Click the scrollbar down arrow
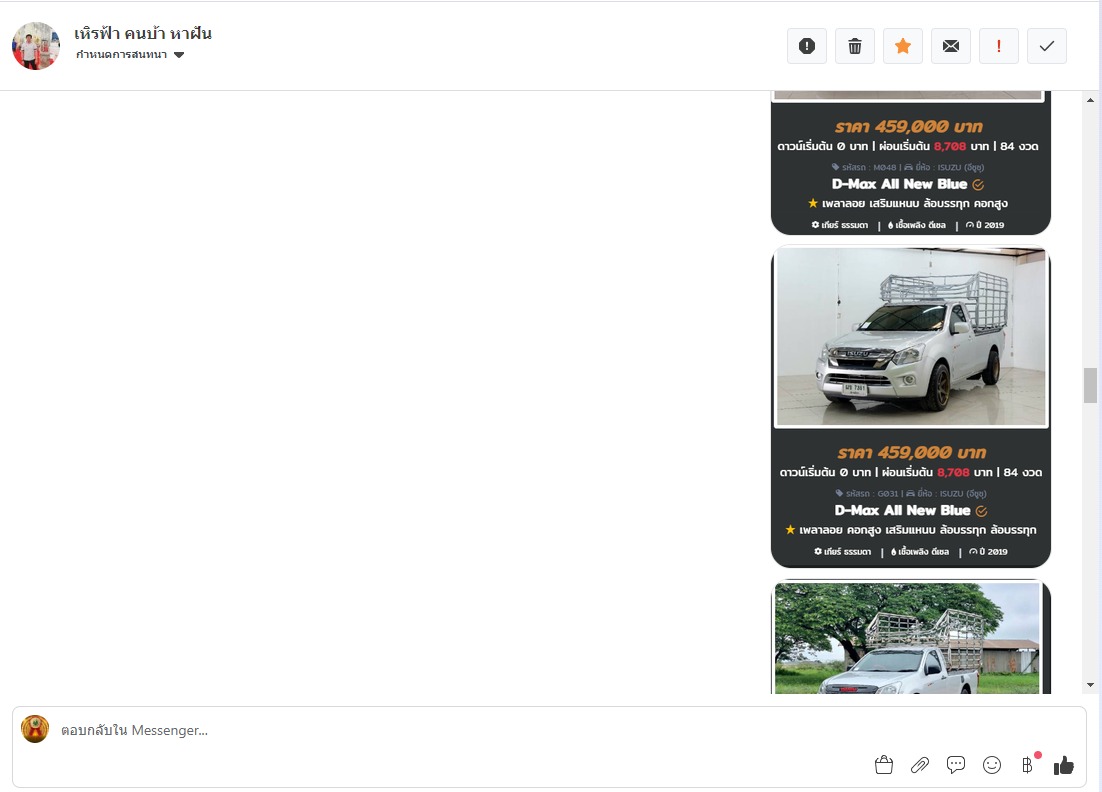Screen dimensions: 1102x792 (1090, 684)
